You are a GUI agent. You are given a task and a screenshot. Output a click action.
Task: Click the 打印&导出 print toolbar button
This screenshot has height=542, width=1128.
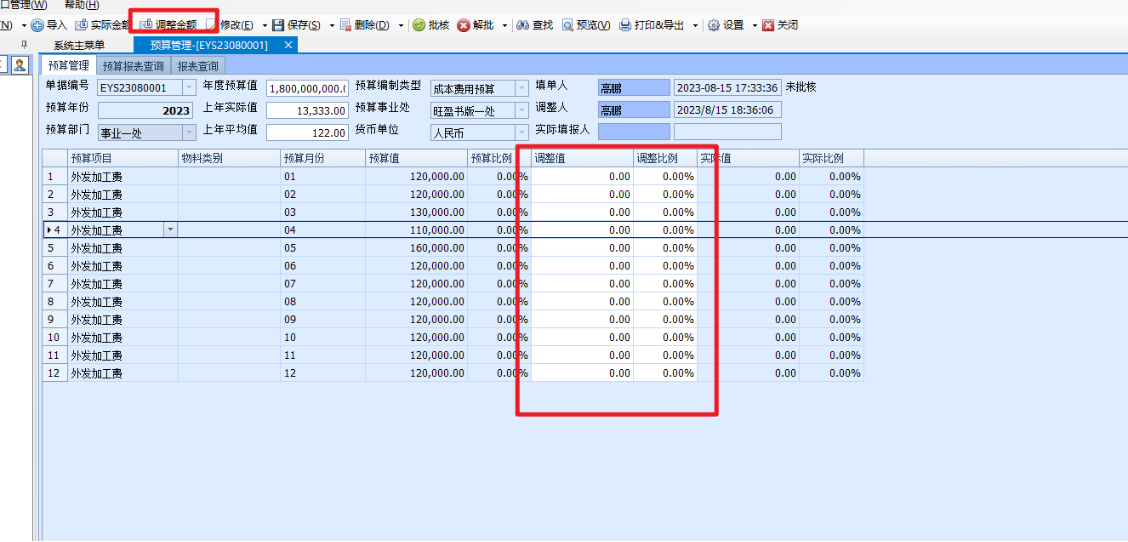pyautogui.click(x=652, y=25)
